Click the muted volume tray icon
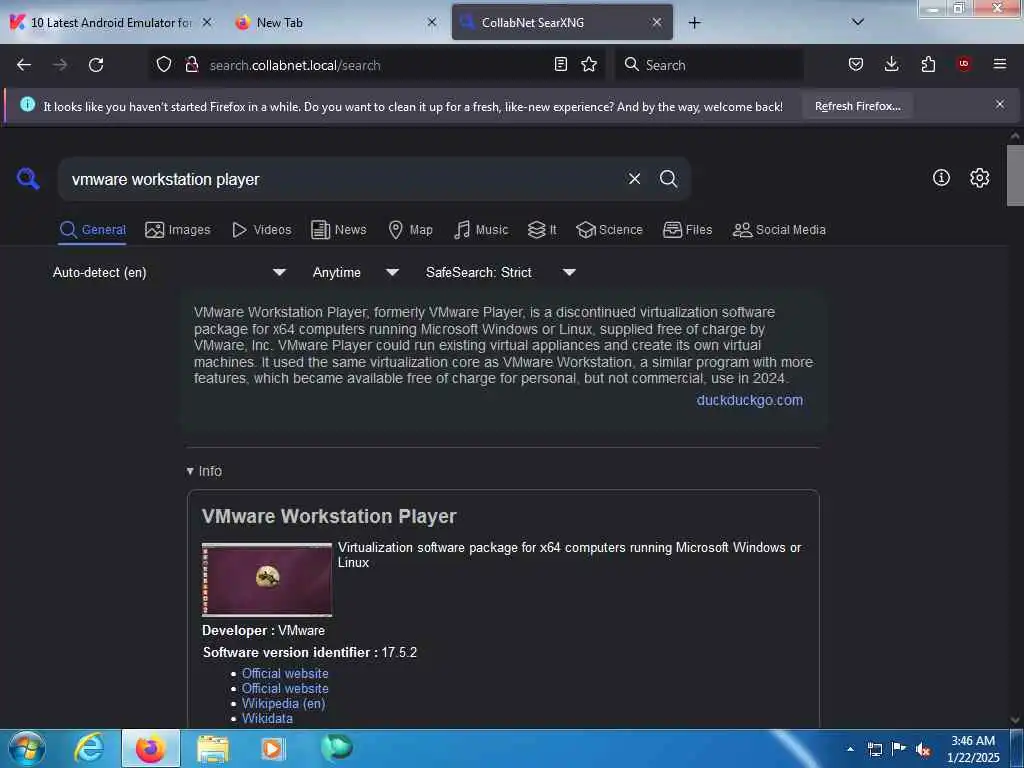Screen dimensions: 1024x768 [923, 749]
